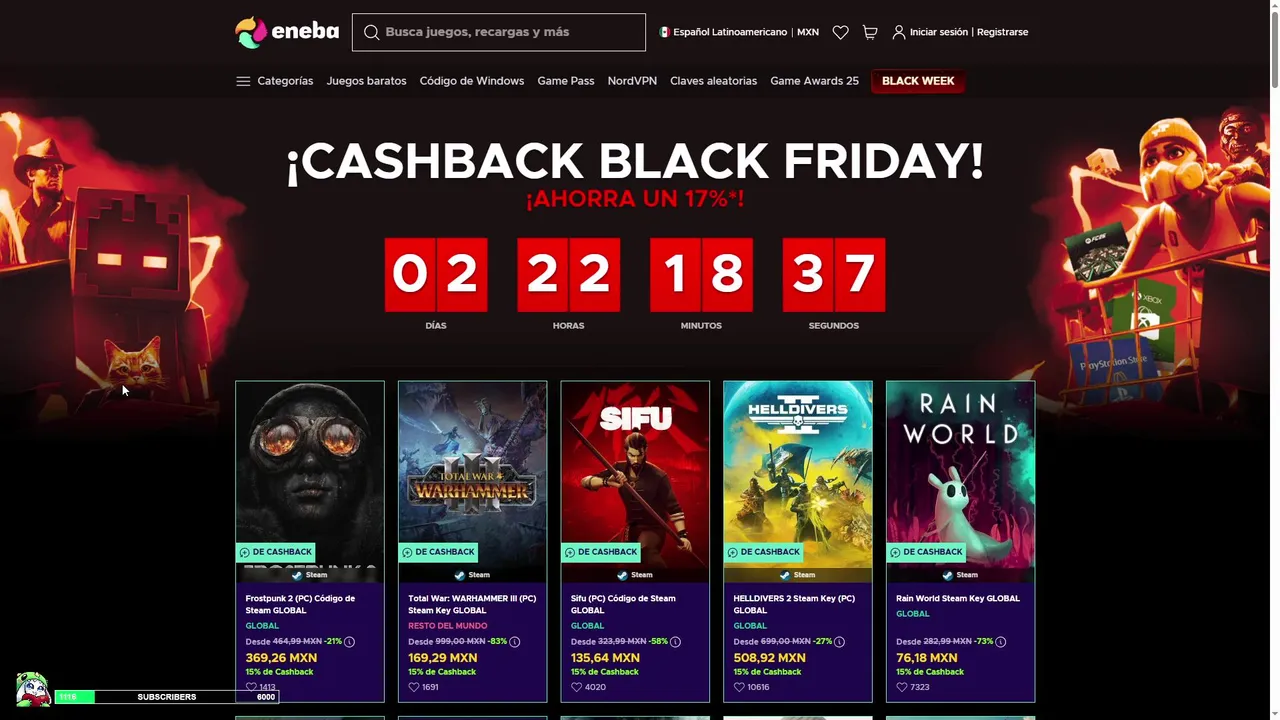Click the info icon beside Sifu discount
The image size is (1280, 720).
point(675,642)
